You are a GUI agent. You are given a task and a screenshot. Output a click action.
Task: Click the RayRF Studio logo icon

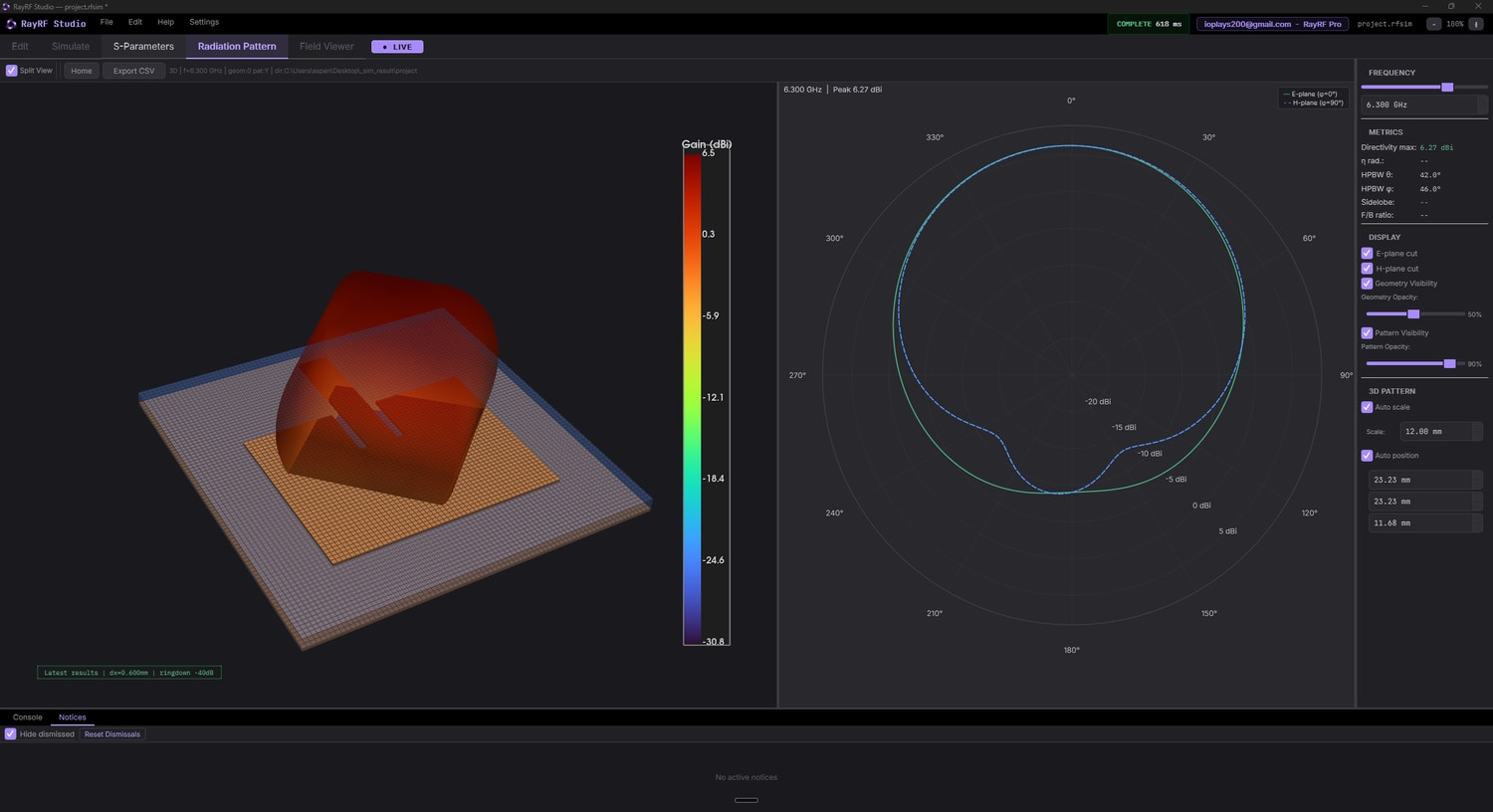(11, 23)
